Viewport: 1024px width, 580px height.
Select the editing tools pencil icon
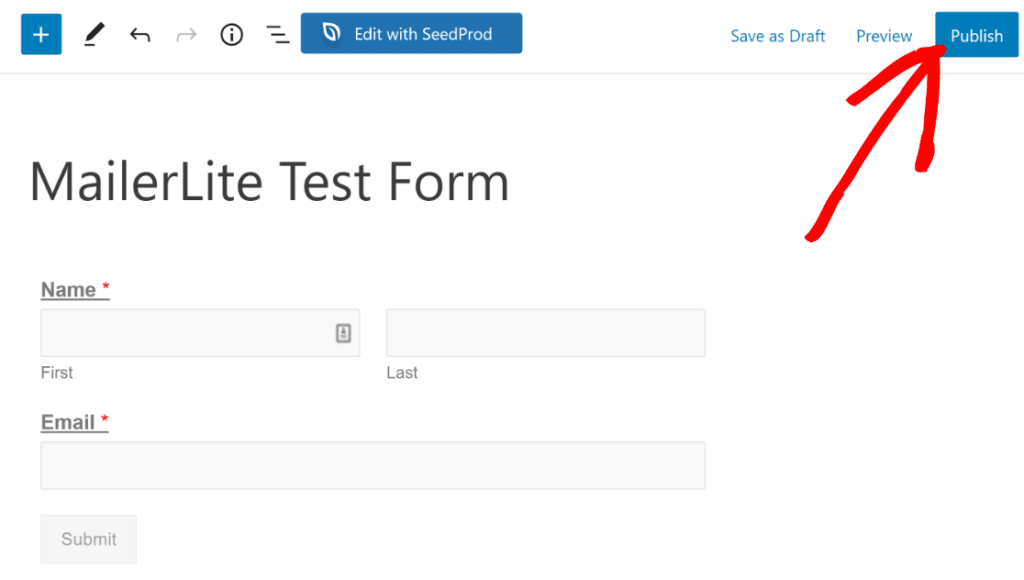tap(94, 34)
